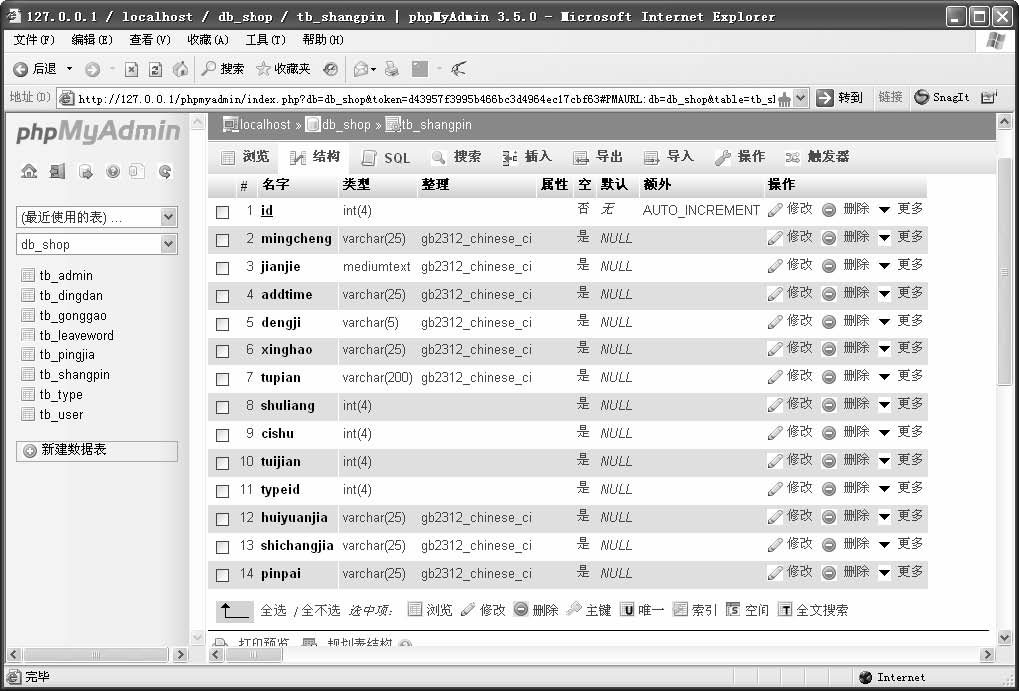Expand 更多 dropdown for id row

tap(901, 209)
